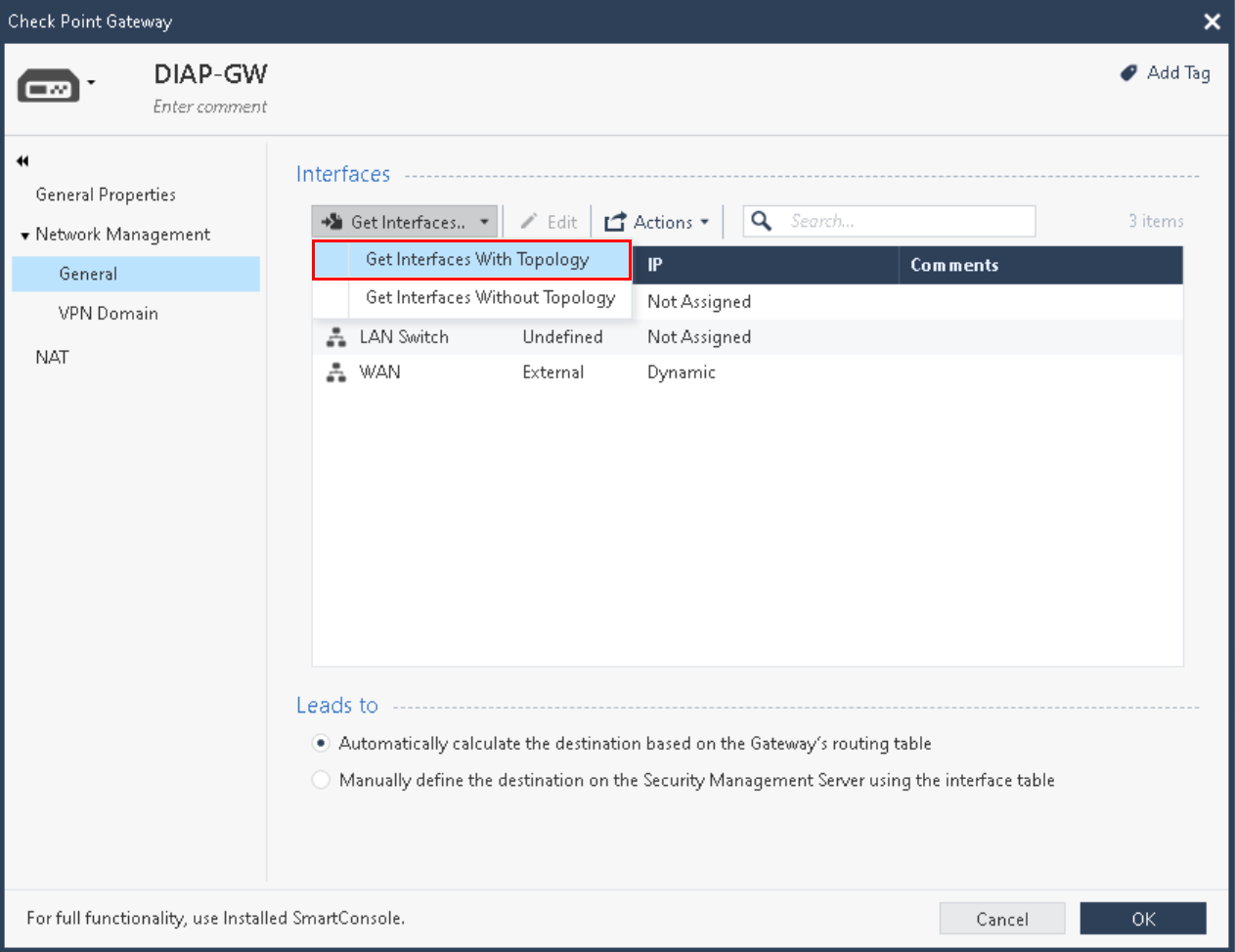Click the Undefined topology cell
The image size is (1235, 952).
tap(562, 337)
